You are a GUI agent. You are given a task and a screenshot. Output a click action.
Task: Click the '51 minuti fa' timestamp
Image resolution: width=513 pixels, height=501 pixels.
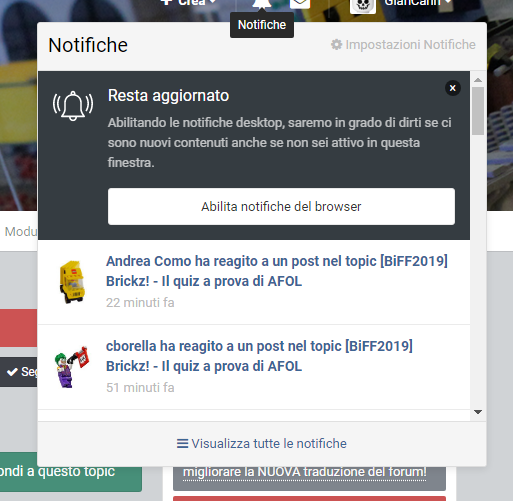(140, 388)
